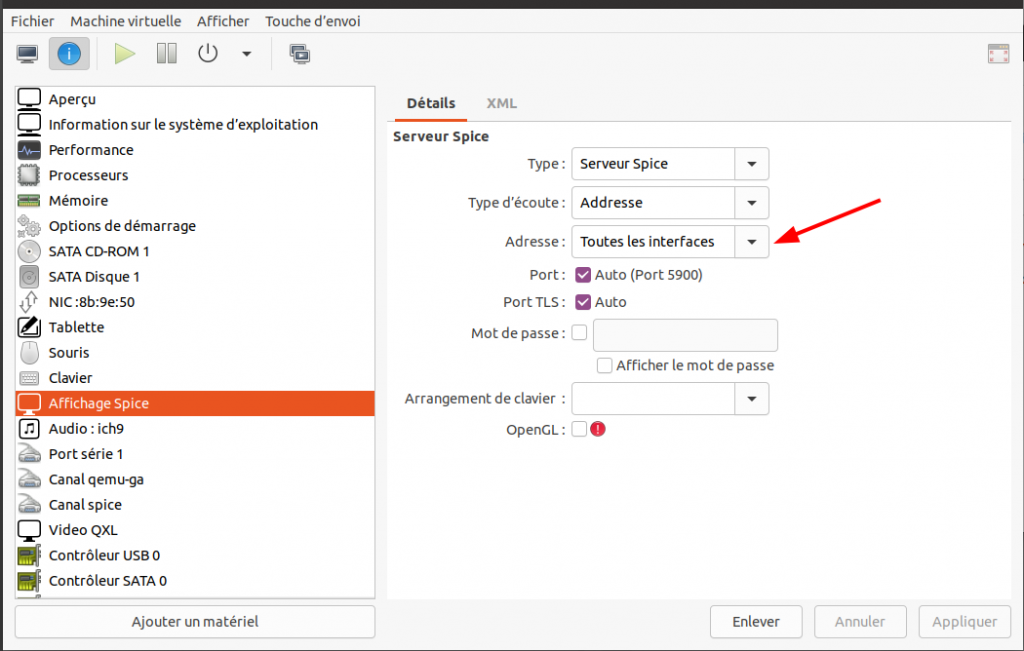Screen dimensions: 1024x651
Task: Toggle Port TLS Auto checkbox
Action: (x=583, y=302)
